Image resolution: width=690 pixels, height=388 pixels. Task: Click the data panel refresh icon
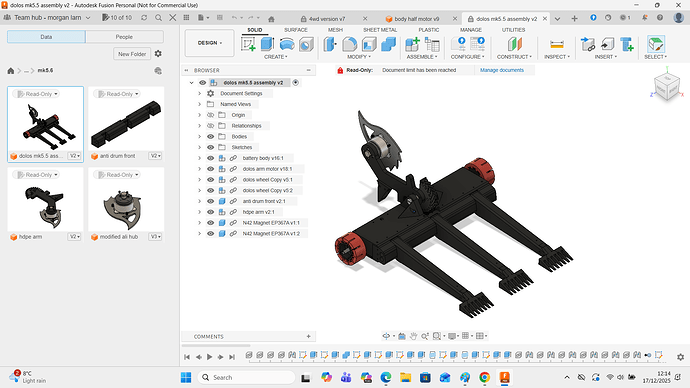tap(144, 18)
